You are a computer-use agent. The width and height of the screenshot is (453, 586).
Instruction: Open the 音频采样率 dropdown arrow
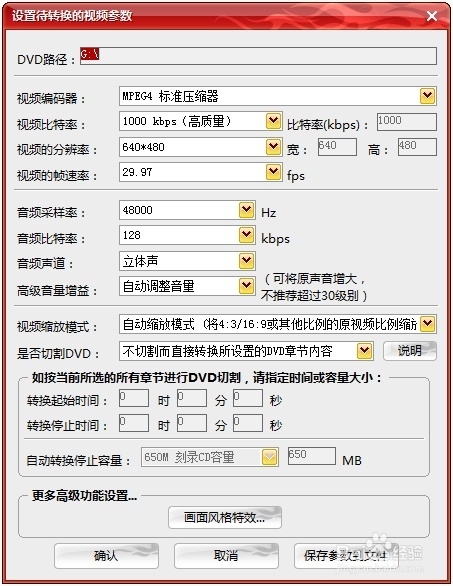[x=246, y=210]
